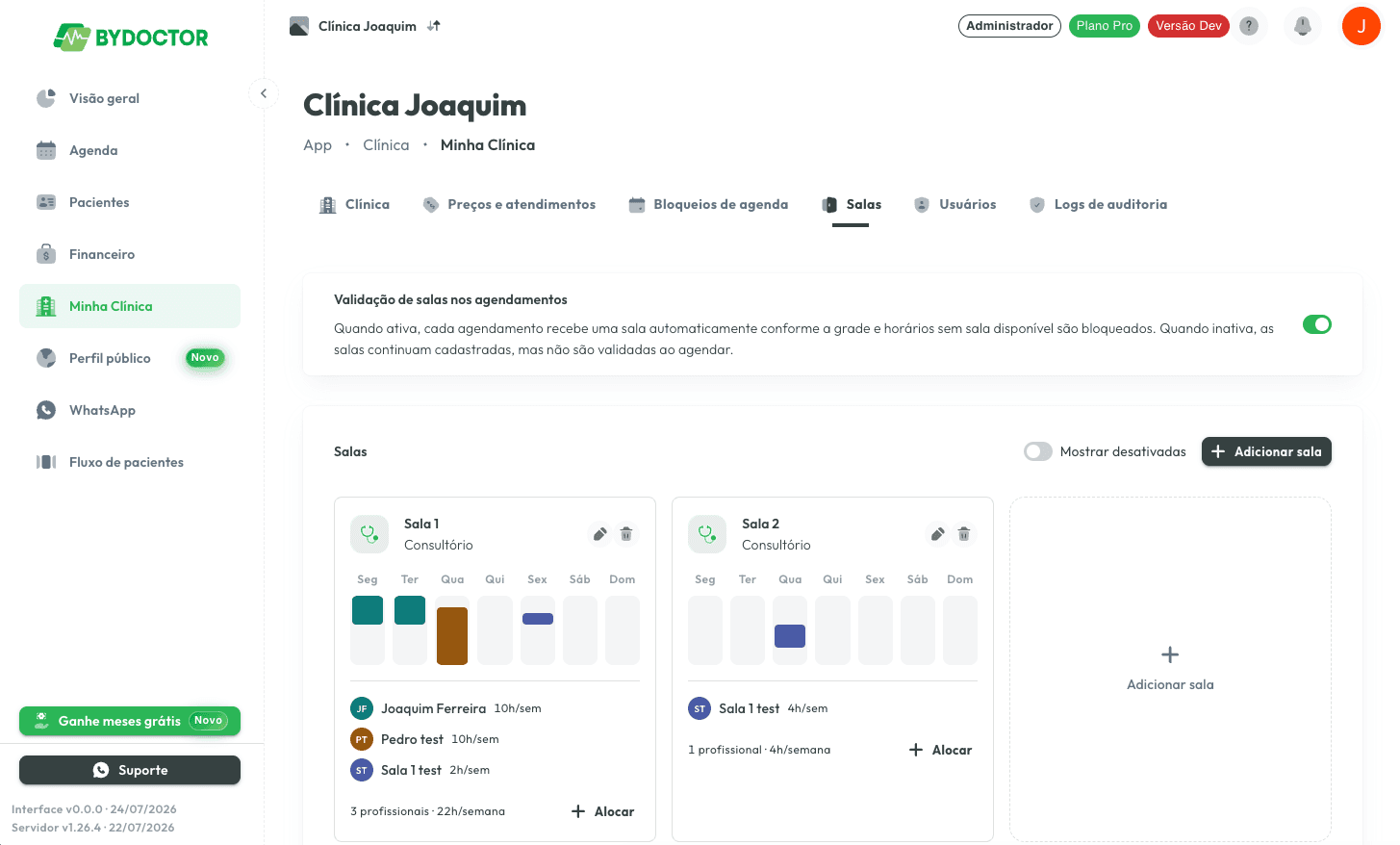The height and width of the screenshot is (845, 1400).
Task: Click the Administrador badge
Action: coord(1009,26)
